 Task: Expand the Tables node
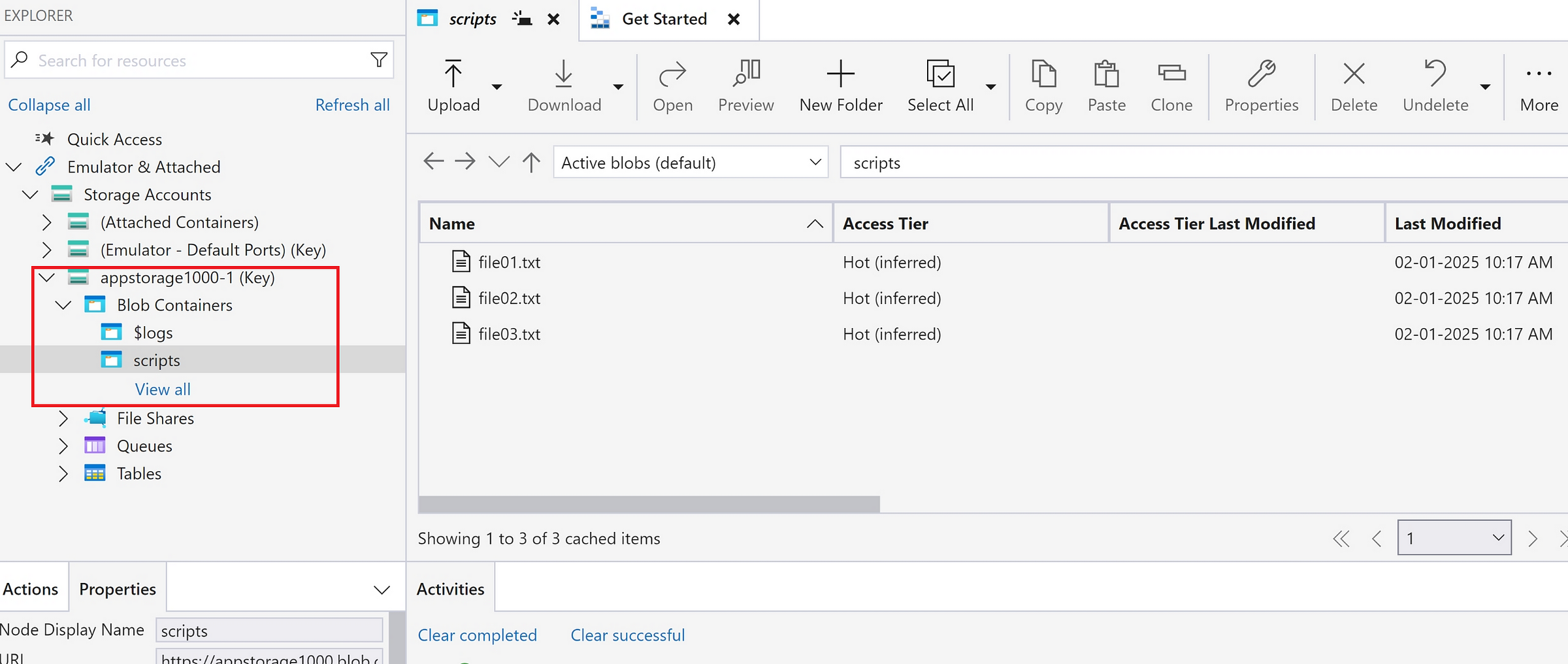pyautogui.click(x=63, y=473)
